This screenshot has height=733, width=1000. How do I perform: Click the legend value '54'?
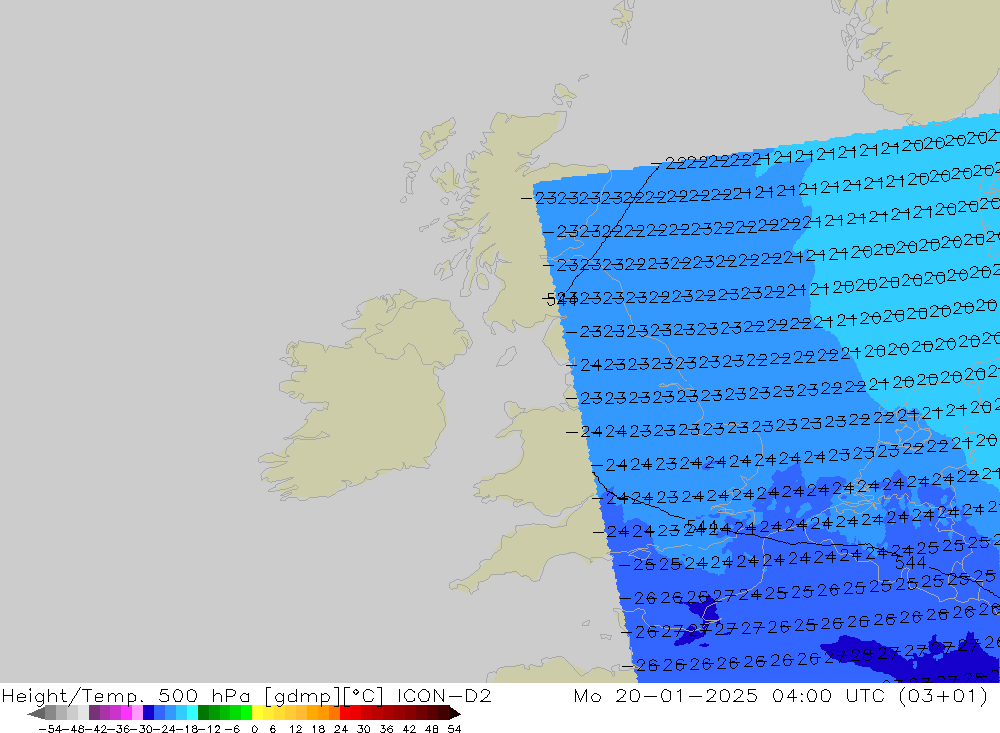tap(454, 729)
